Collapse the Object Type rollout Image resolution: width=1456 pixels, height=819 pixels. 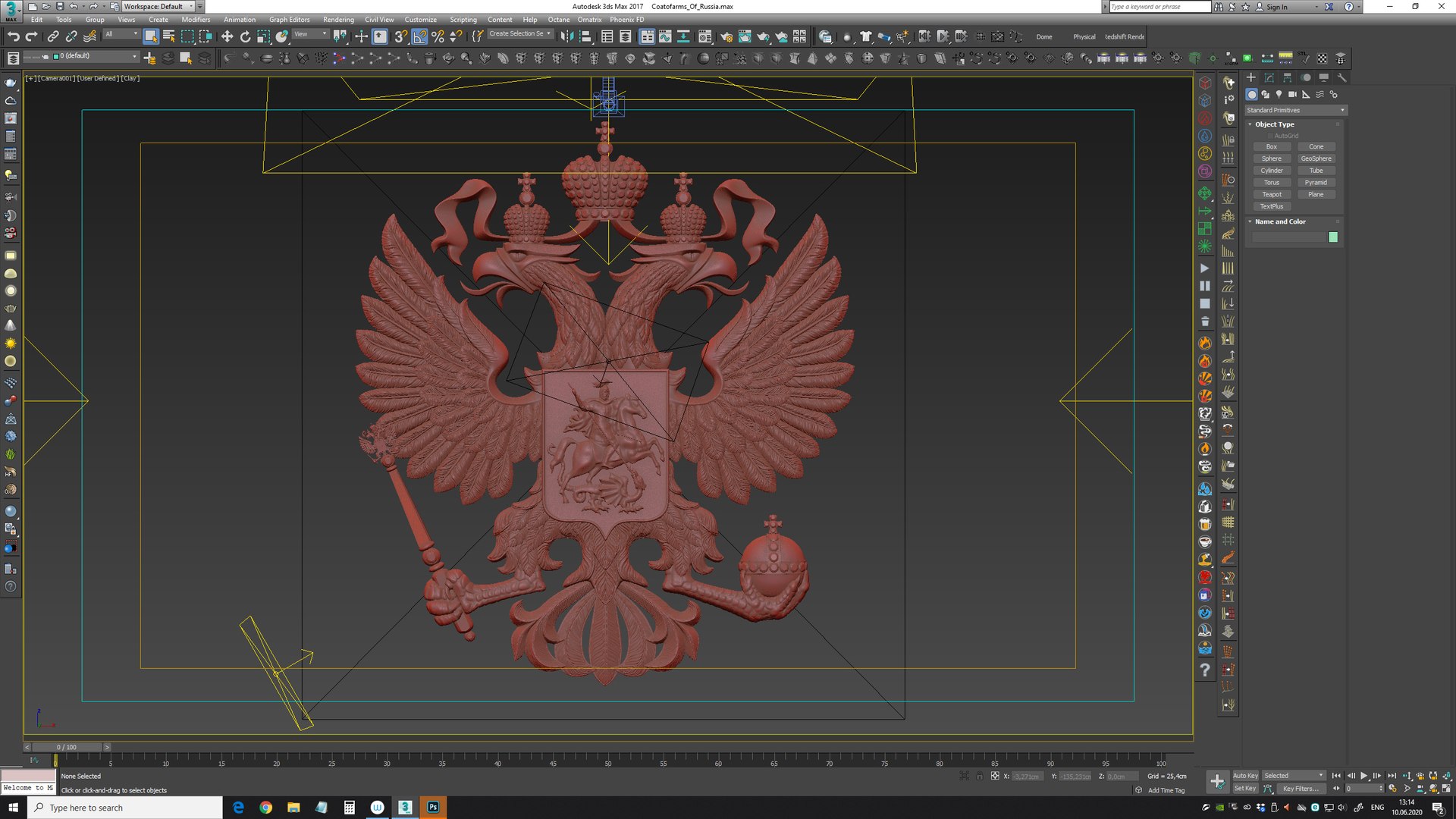point(1274,124)
